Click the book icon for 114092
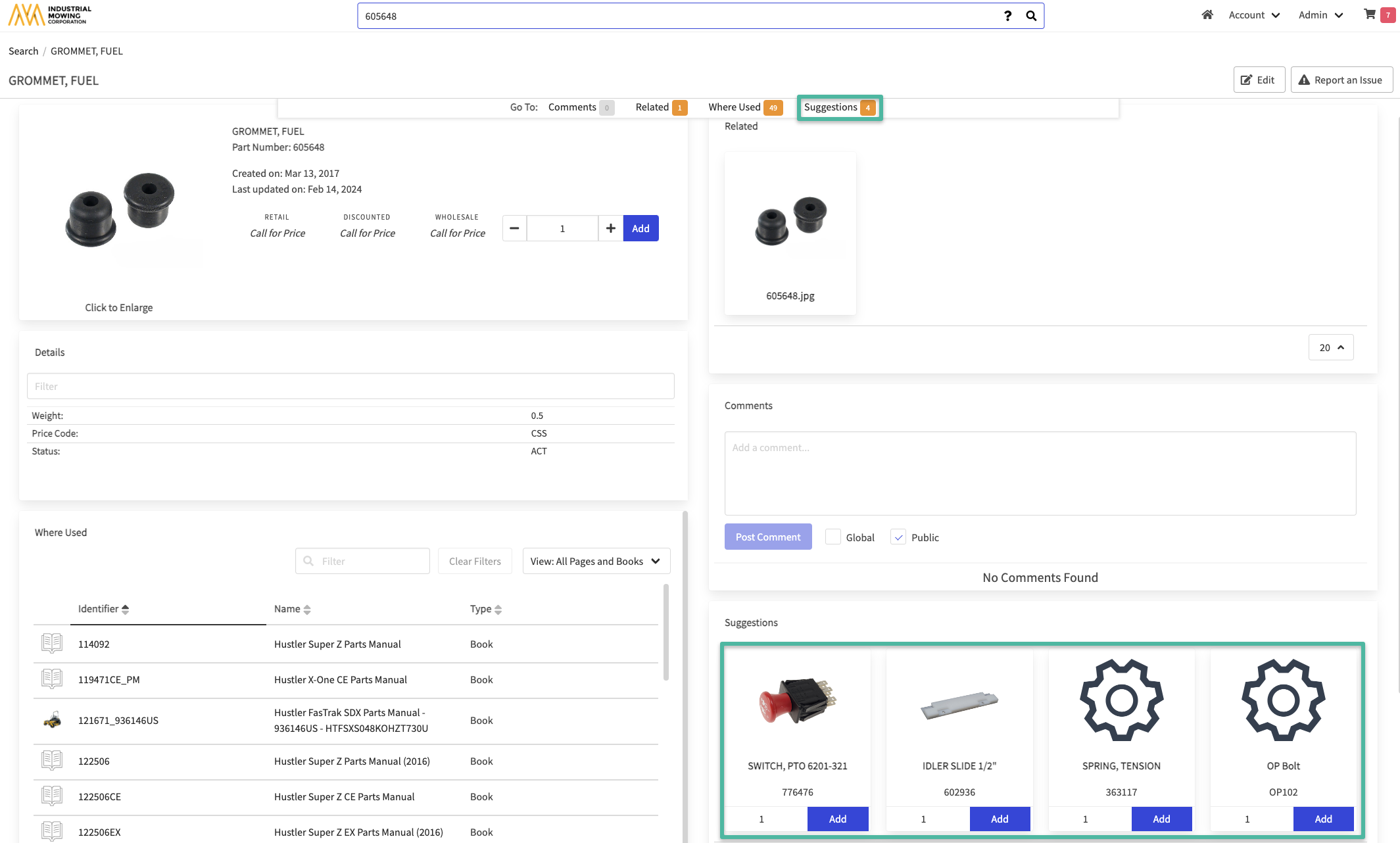Viewport: 1400px width, 843px height. (52, 644)
